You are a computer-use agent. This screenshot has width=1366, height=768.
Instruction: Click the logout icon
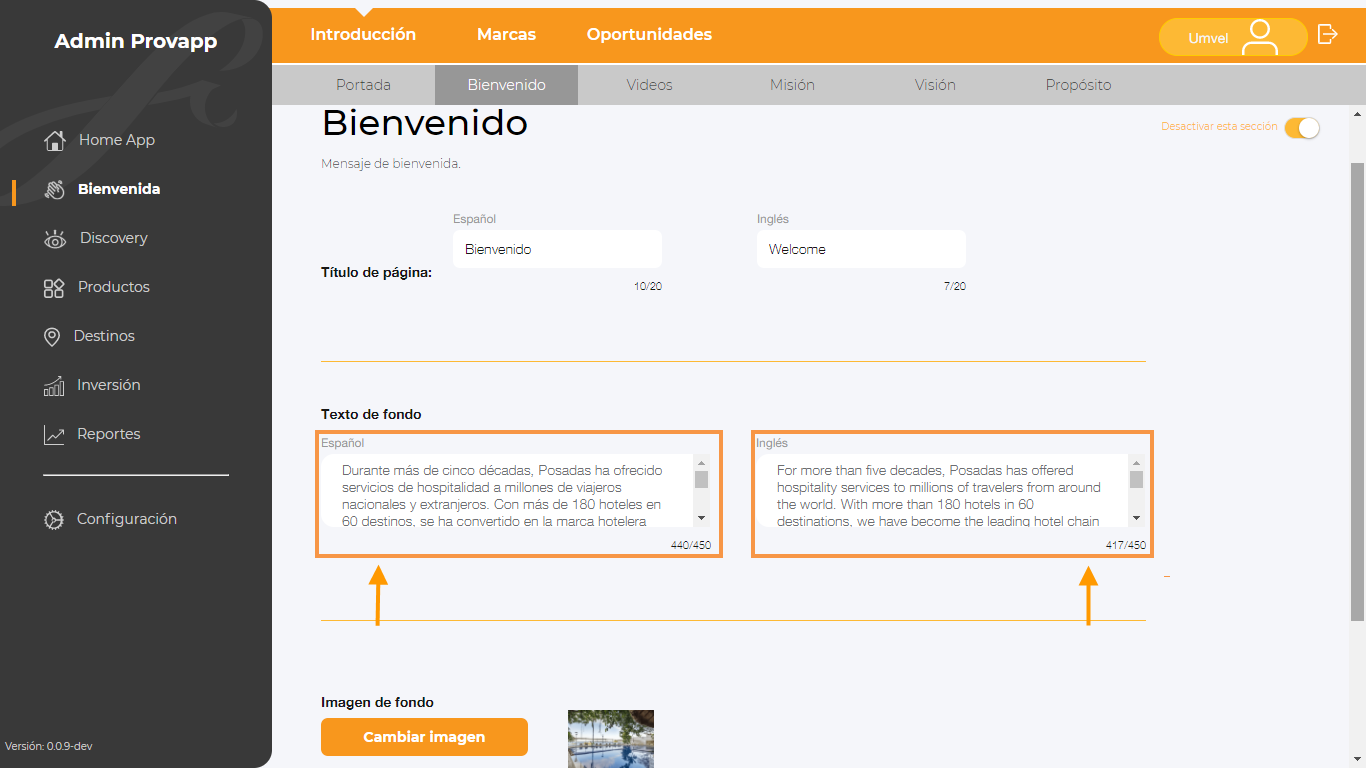1328,34
